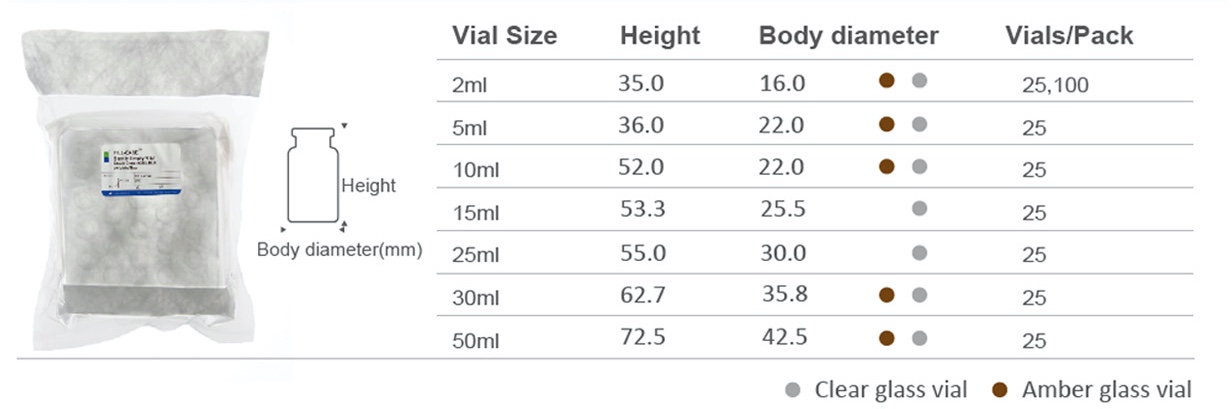Viewport: 1232px width, 409px height.
Task: Choose the amber dot in the 30ml row
Action: [x=886, y=294]
